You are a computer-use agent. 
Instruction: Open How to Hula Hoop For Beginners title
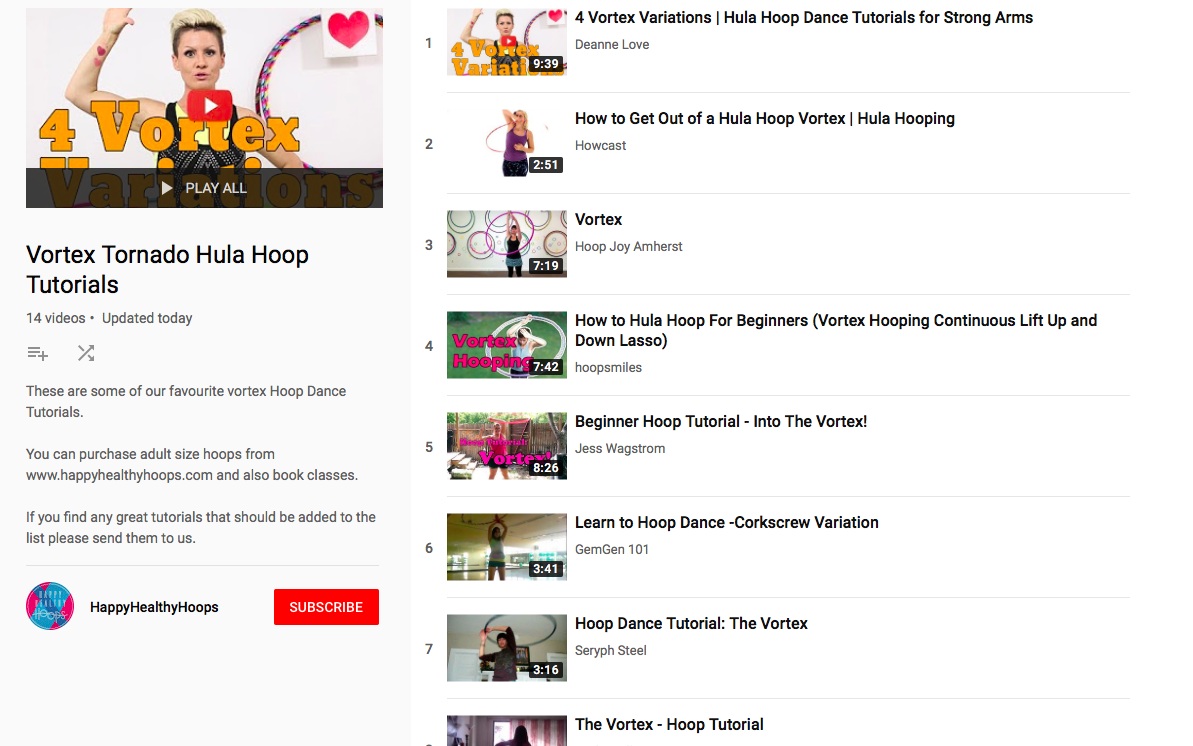835,330
